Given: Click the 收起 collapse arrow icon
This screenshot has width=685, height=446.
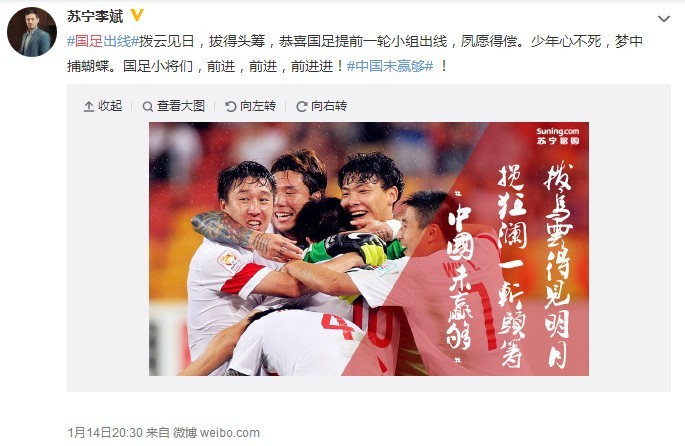Looking at the screenshot, I should (89, 106).
